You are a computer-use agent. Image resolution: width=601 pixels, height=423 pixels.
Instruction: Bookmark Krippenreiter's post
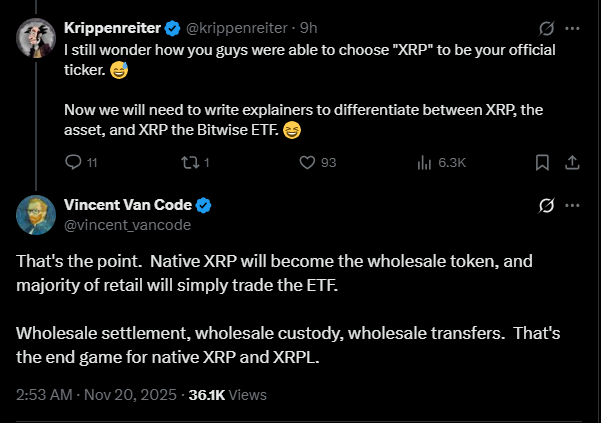click(x=541, y=162)
